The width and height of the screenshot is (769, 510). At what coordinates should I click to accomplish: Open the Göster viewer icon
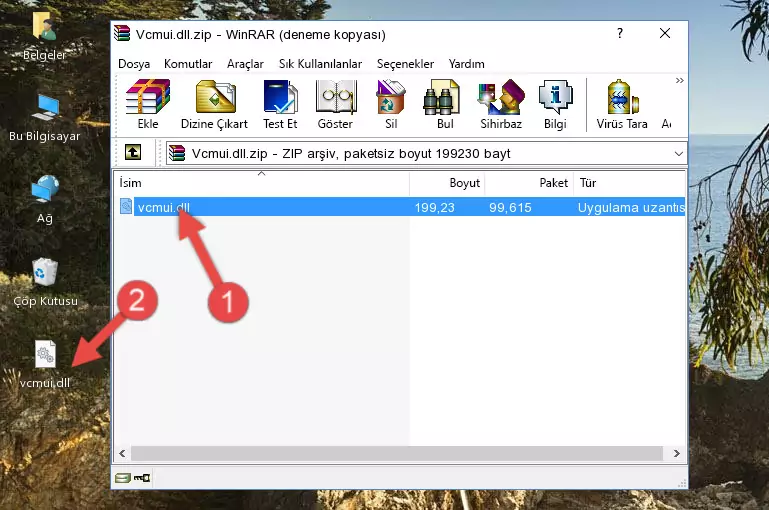coord(335,104)
